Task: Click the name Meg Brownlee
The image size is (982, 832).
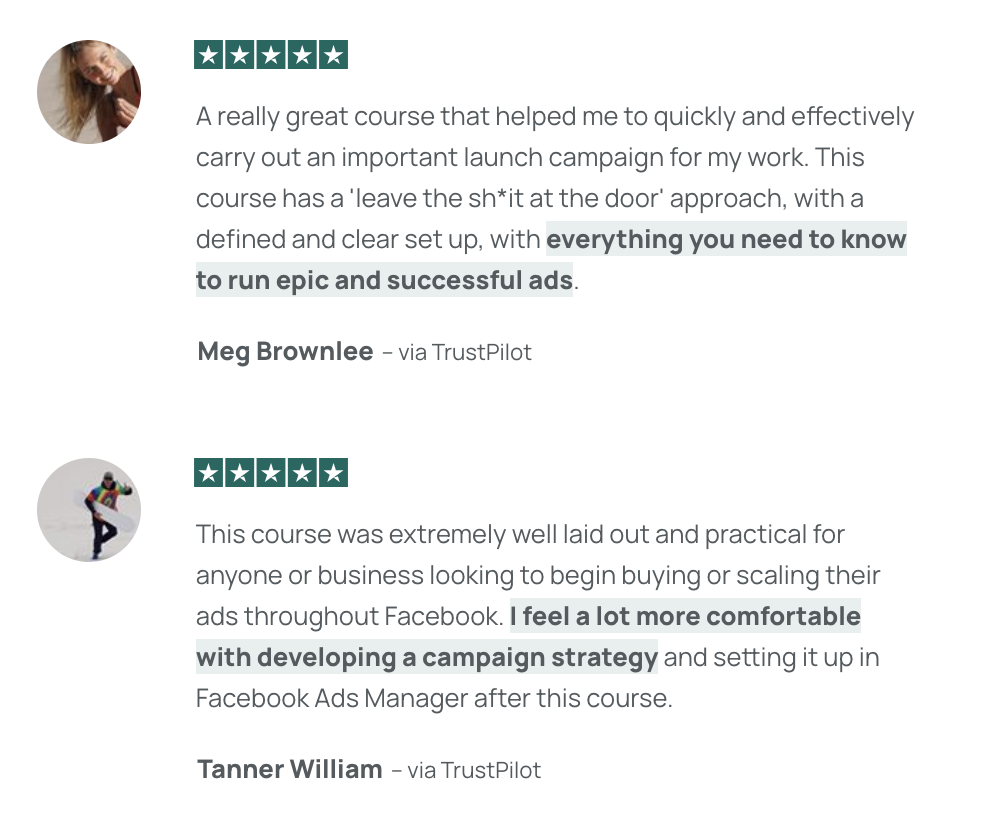Action: (x=285, y=351)
